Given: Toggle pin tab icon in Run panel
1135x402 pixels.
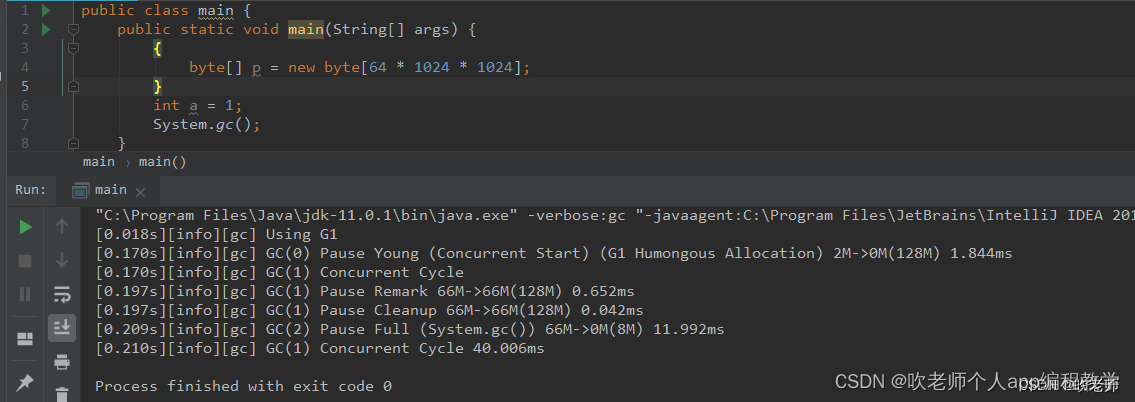Looking at the screenshot, I should click(x=25, y=383).
